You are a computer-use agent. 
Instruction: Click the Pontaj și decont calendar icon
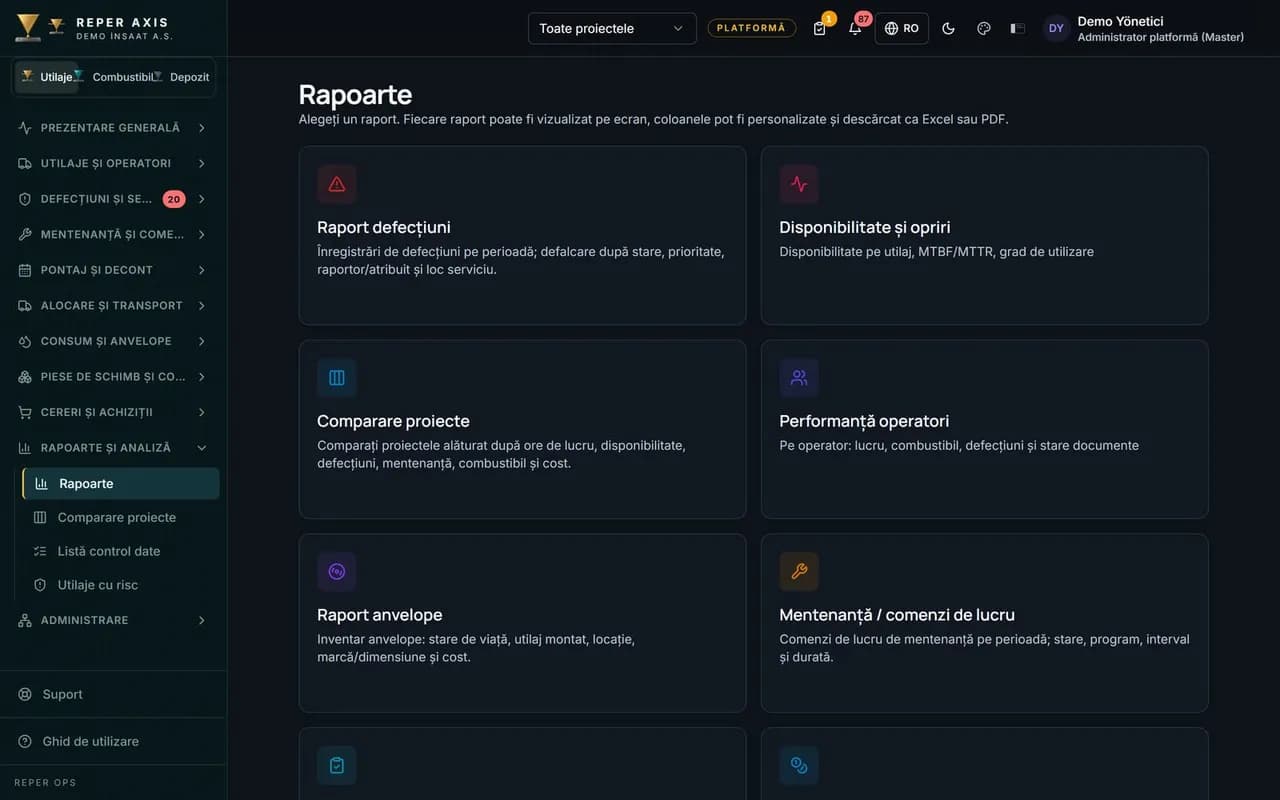[25, 270]
